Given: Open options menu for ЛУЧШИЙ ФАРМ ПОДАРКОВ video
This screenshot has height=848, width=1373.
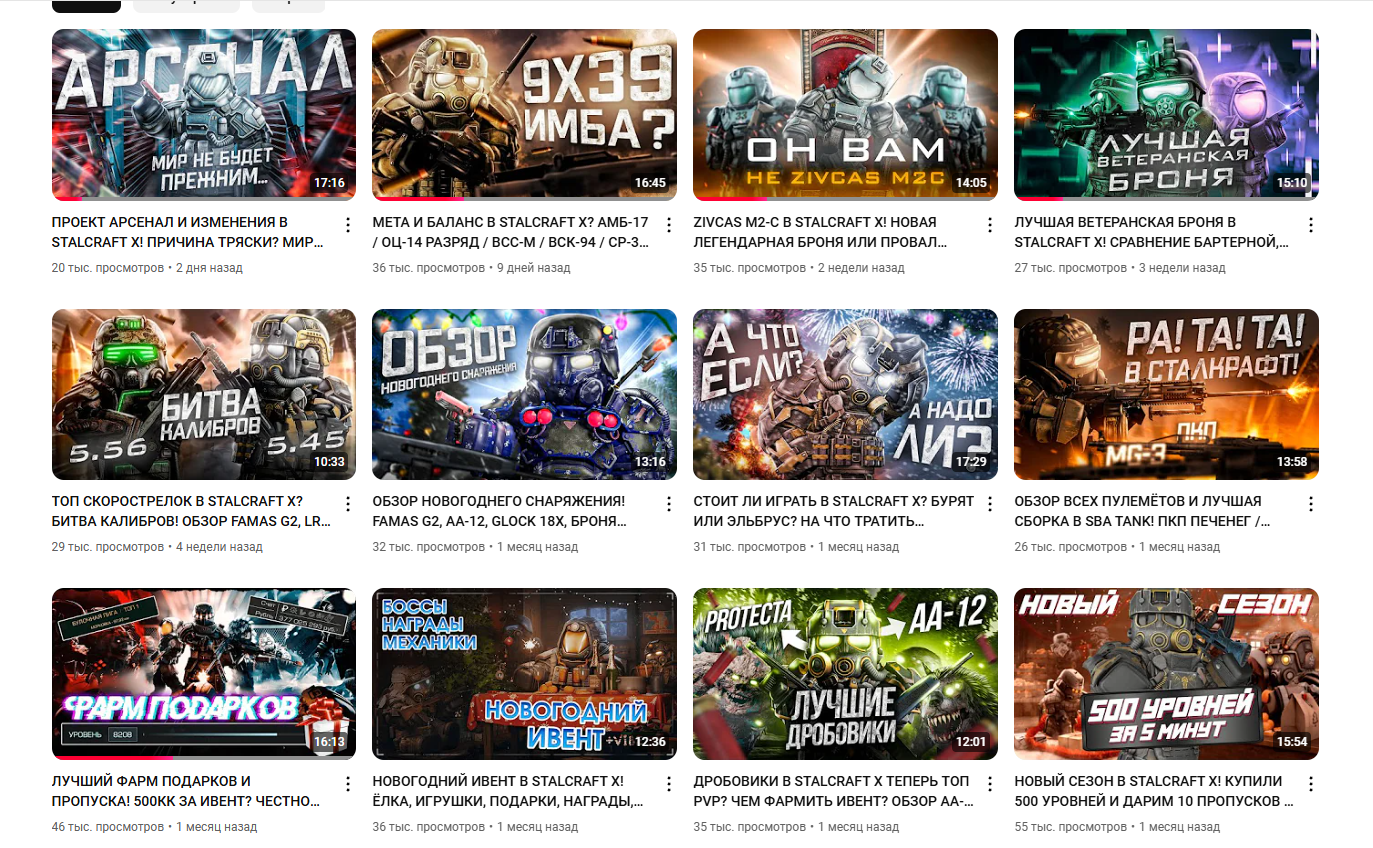Looking at the screenshot, I should pos(348,784).
